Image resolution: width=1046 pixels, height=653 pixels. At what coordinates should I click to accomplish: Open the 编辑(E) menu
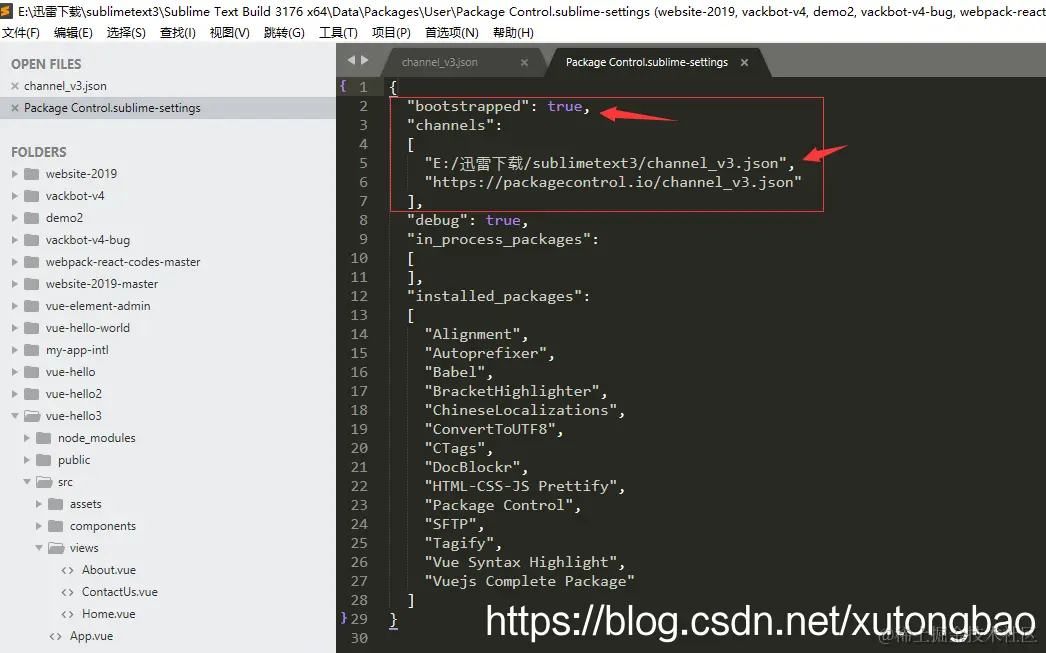(73, 33)
